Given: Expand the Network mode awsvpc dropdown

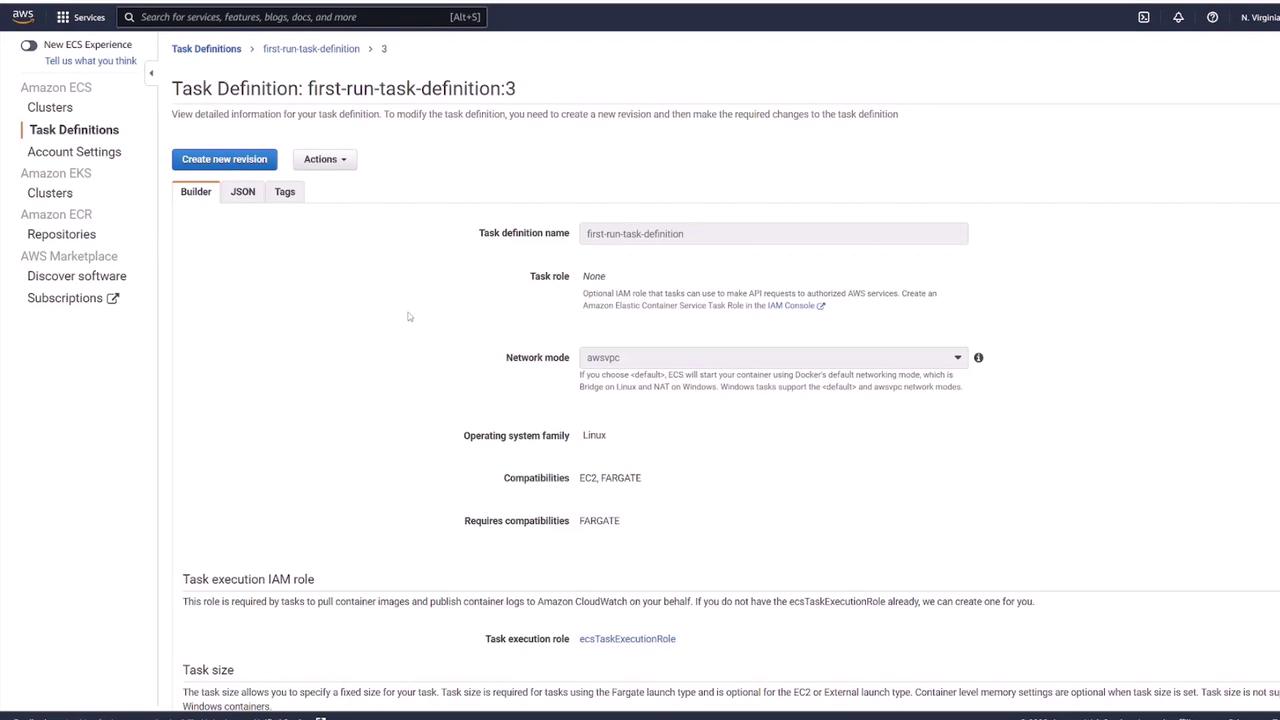Looking at the screenshot, I should pos(773,357).
